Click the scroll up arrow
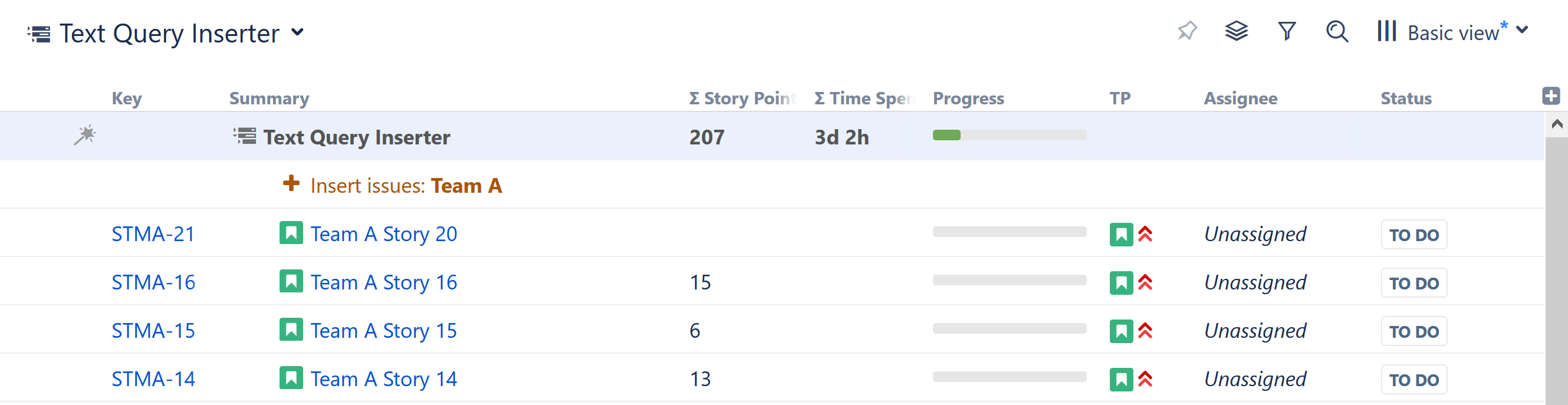1568x405 pixels. [1556, 124]
